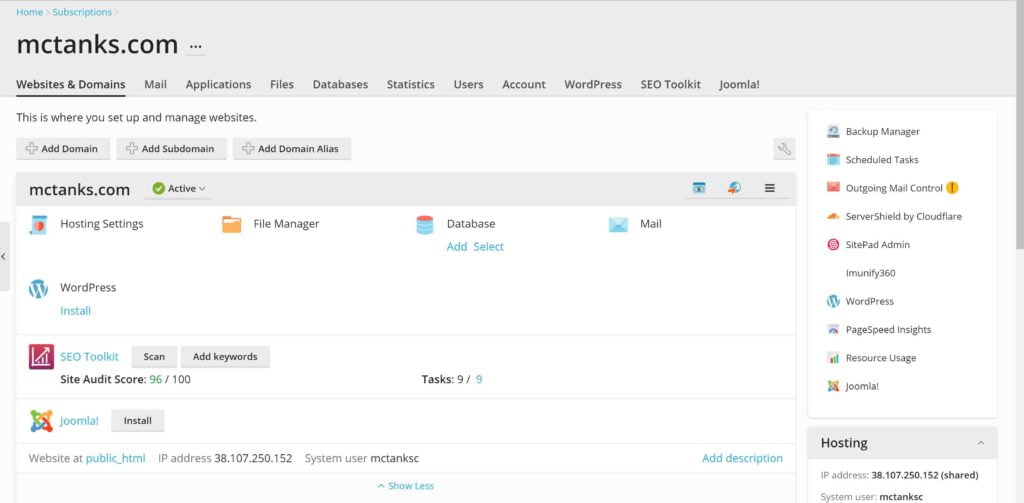Click the Outgoing Mail Control warning badge
Viewport: 1024px width, 503px height.
coord(952,187)
